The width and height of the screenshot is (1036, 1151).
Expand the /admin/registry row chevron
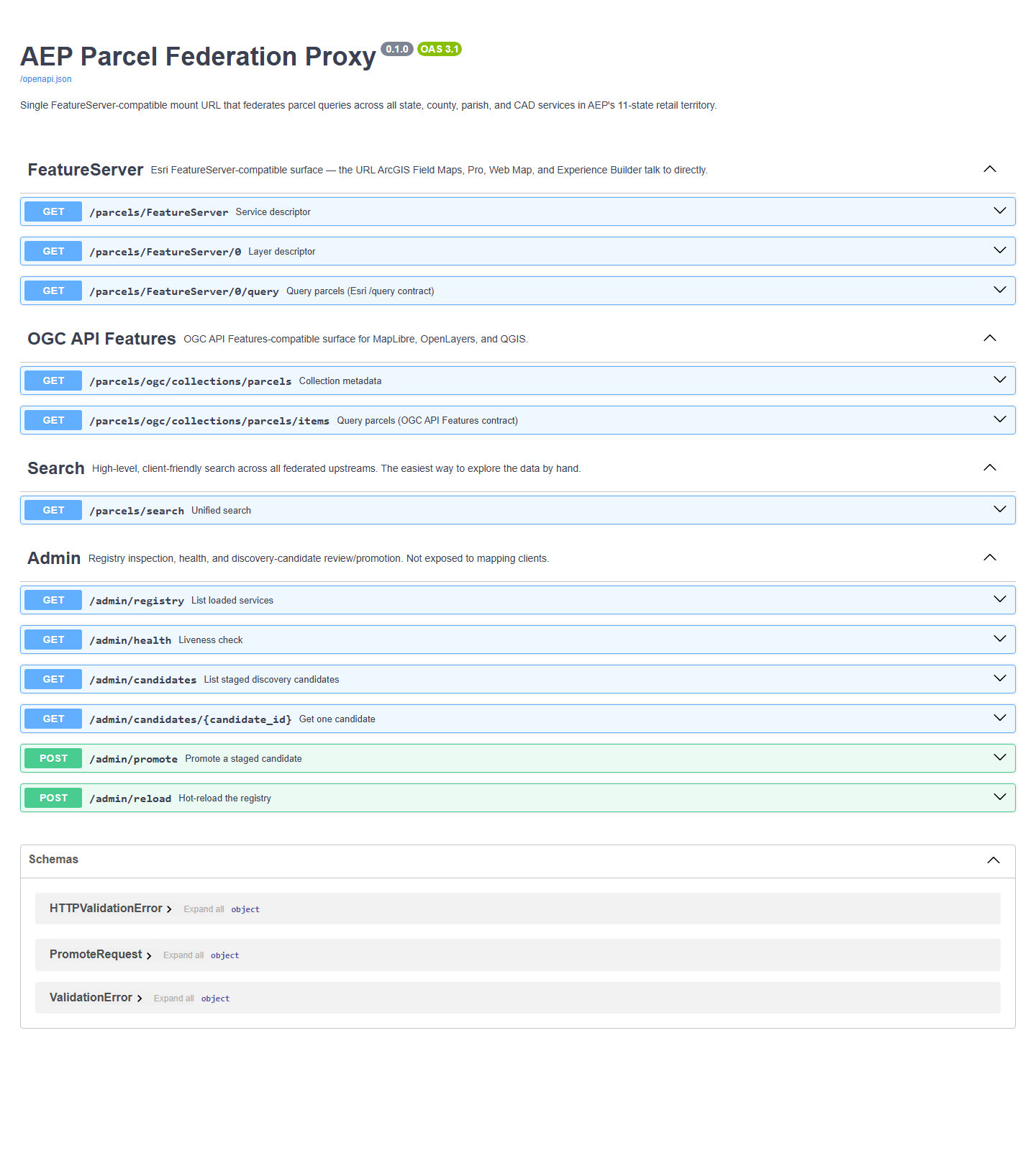coord(1000,599)
